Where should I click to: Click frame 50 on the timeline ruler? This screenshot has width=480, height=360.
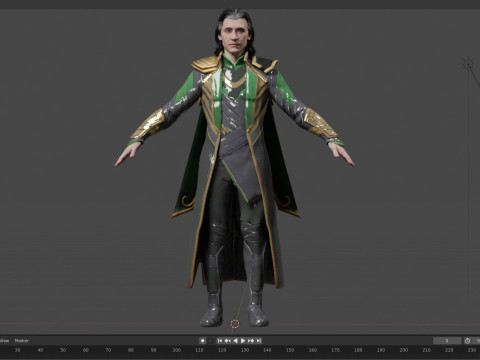[x=63, y=350]
